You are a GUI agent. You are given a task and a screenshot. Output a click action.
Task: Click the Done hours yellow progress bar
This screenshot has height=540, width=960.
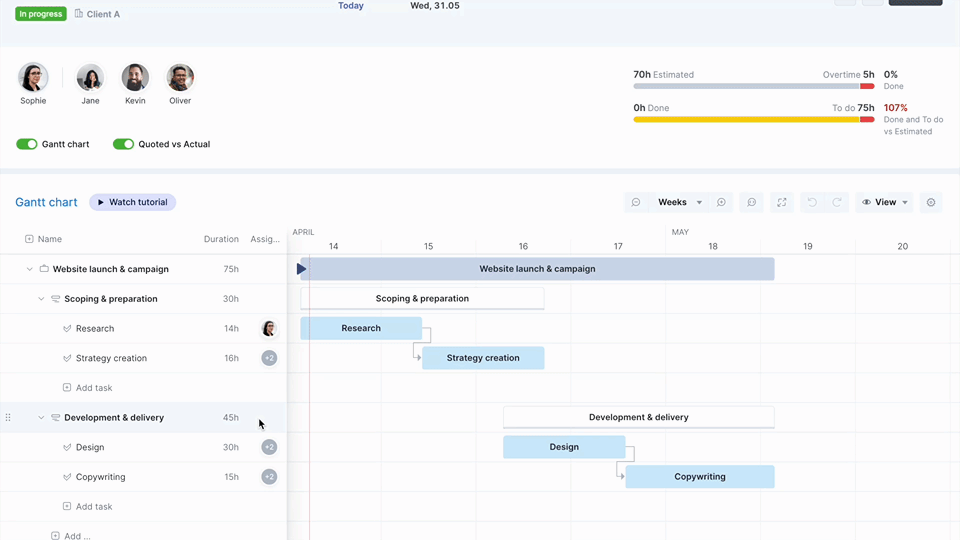[x=754, y=119]
